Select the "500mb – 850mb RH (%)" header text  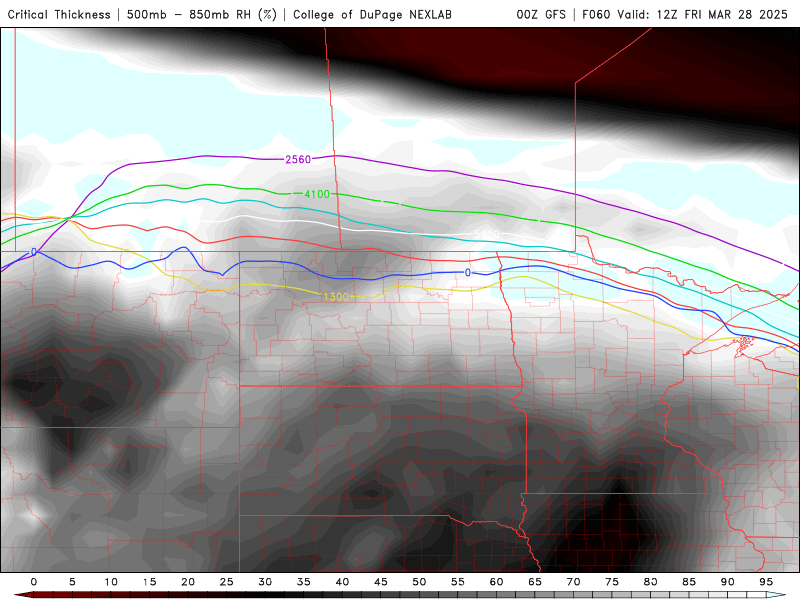(202, 14)
